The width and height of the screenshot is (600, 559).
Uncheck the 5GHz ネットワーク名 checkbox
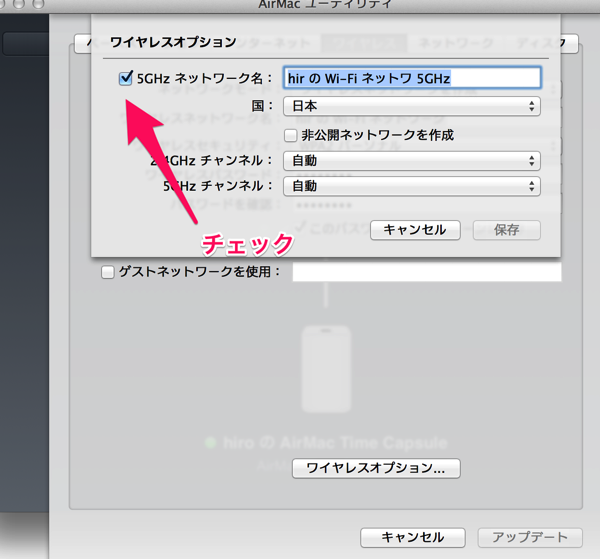coord(126,78)
